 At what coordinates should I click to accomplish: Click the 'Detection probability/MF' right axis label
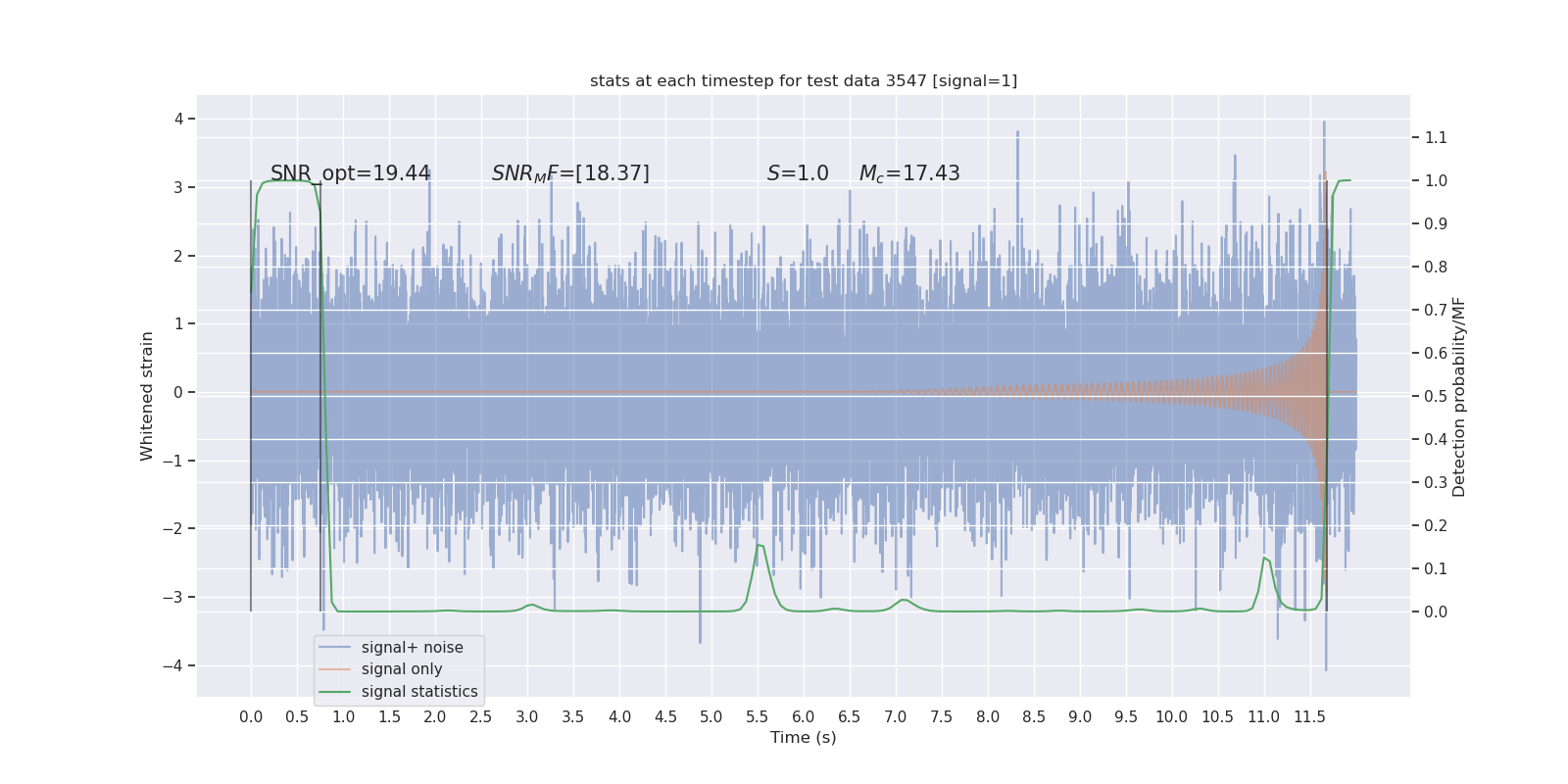(x=1459, y=397)
